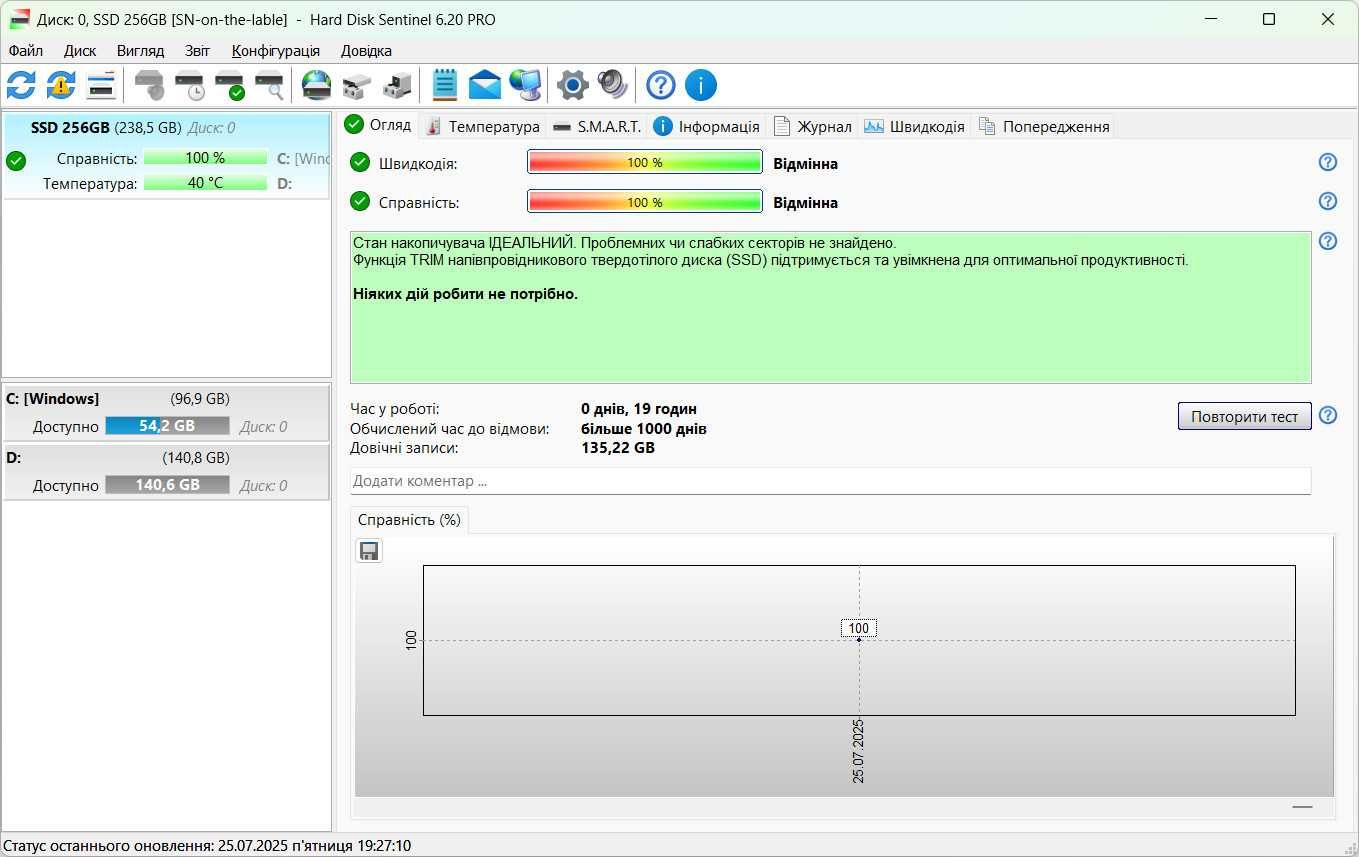Click the Повторити тест button
Viewport: 1359px width, 857px height.
coord(1244,416)
